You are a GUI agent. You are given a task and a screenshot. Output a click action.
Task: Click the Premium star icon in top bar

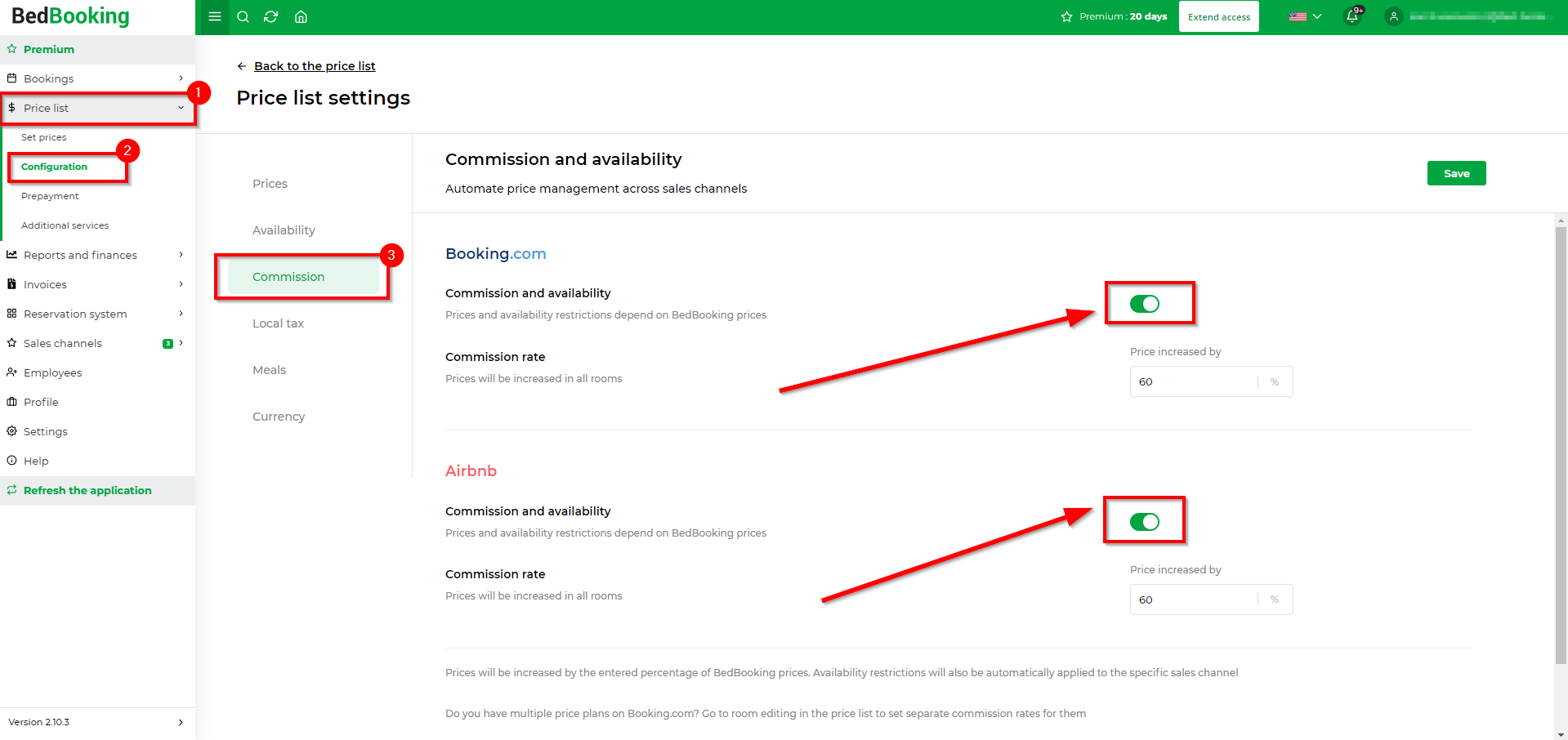(x=1066, y=16)
